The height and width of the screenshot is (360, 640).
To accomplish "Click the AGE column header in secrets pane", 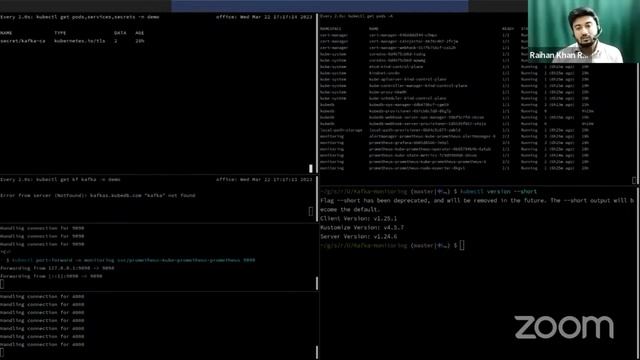I will pos(140,33).
